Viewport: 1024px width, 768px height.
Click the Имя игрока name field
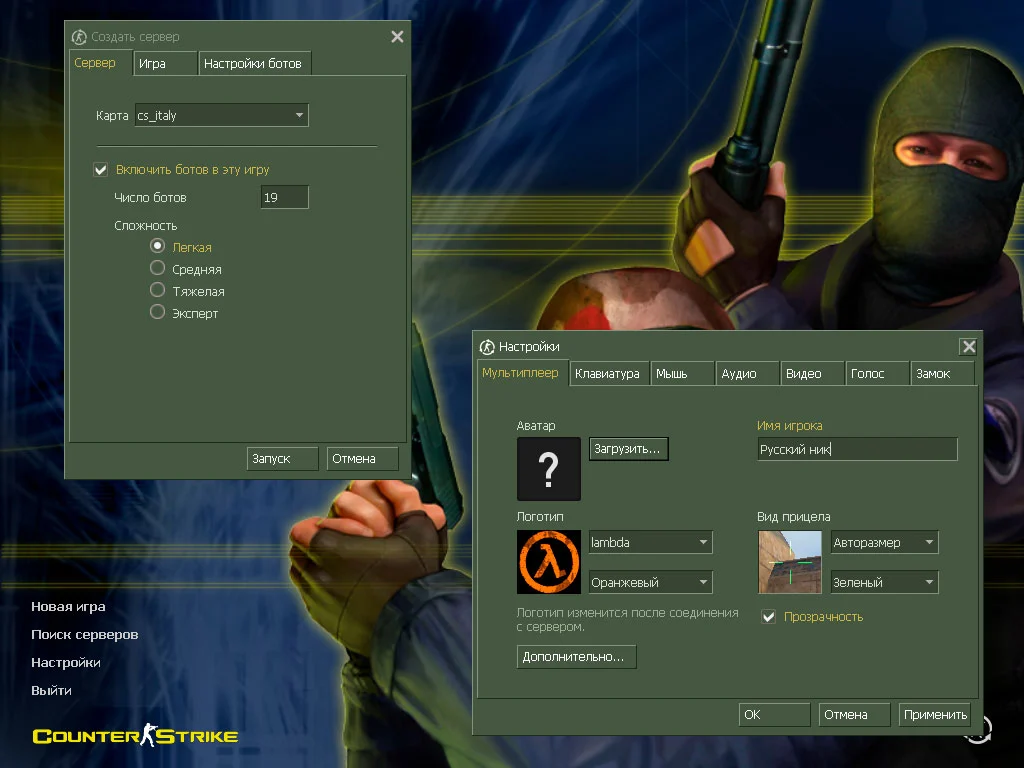point(857,449)
